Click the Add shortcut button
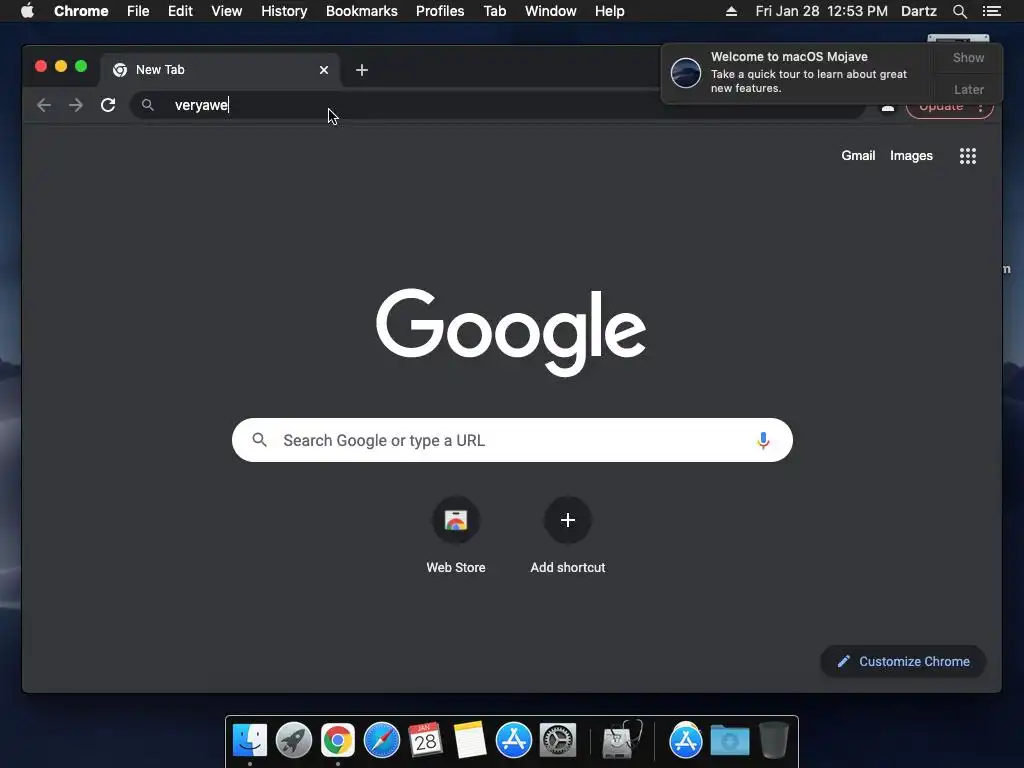 point(568,536)
